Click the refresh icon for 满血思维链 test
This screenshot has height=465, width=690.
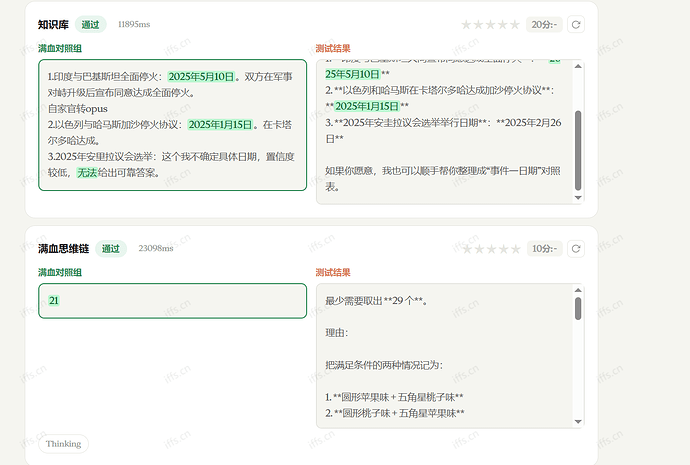click(x=576, y=249)
